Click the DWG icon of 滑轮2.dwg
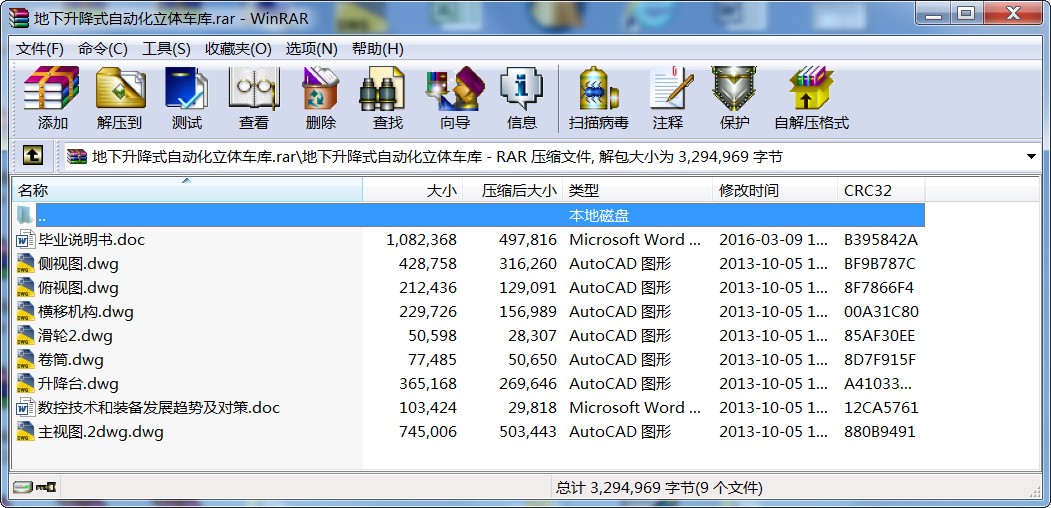Screen dimensions: 1051x508 click(x=25, y=335)
